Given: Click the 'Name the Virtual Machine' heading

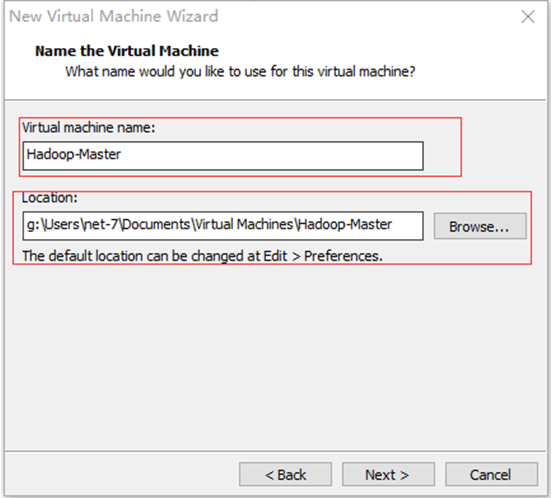Looking at the screenshot, I should [127, 51].
